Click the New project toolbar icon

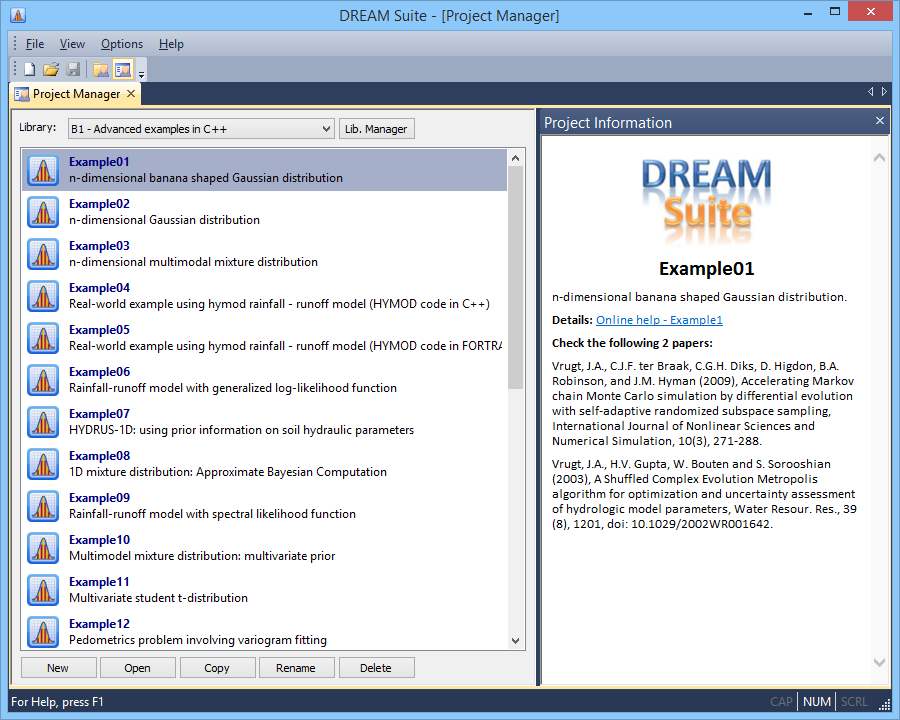click(x=29, y=69)
